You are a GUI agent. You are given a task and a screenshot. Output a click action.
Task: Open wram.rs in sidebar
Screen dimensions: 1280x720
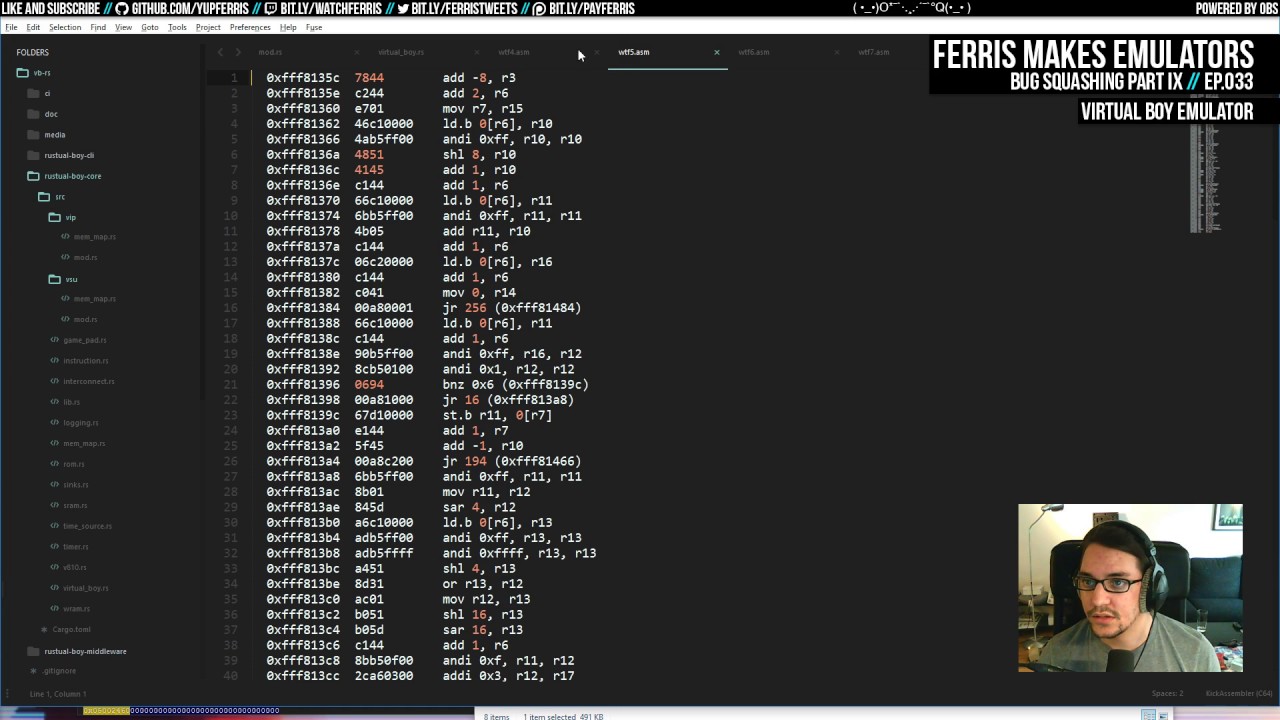pos(76,609)
